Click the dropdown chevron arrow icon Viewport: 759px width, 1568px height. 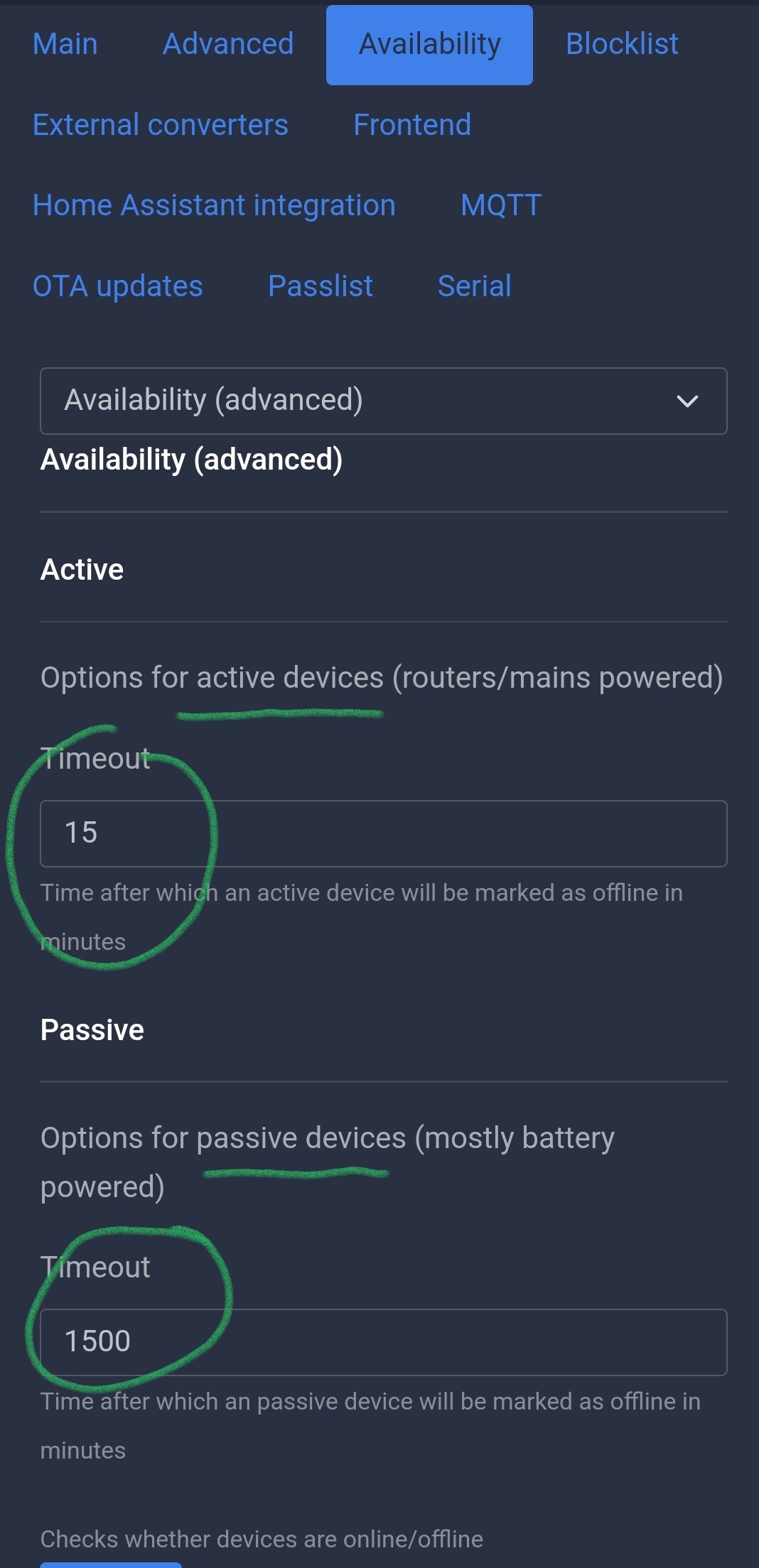687,401
